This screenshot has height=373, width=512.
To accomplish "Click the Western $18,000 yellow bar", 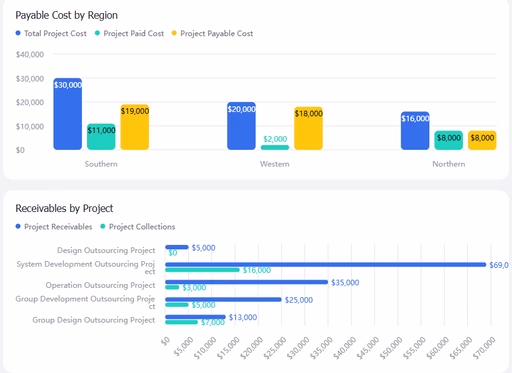I will 308,128.
